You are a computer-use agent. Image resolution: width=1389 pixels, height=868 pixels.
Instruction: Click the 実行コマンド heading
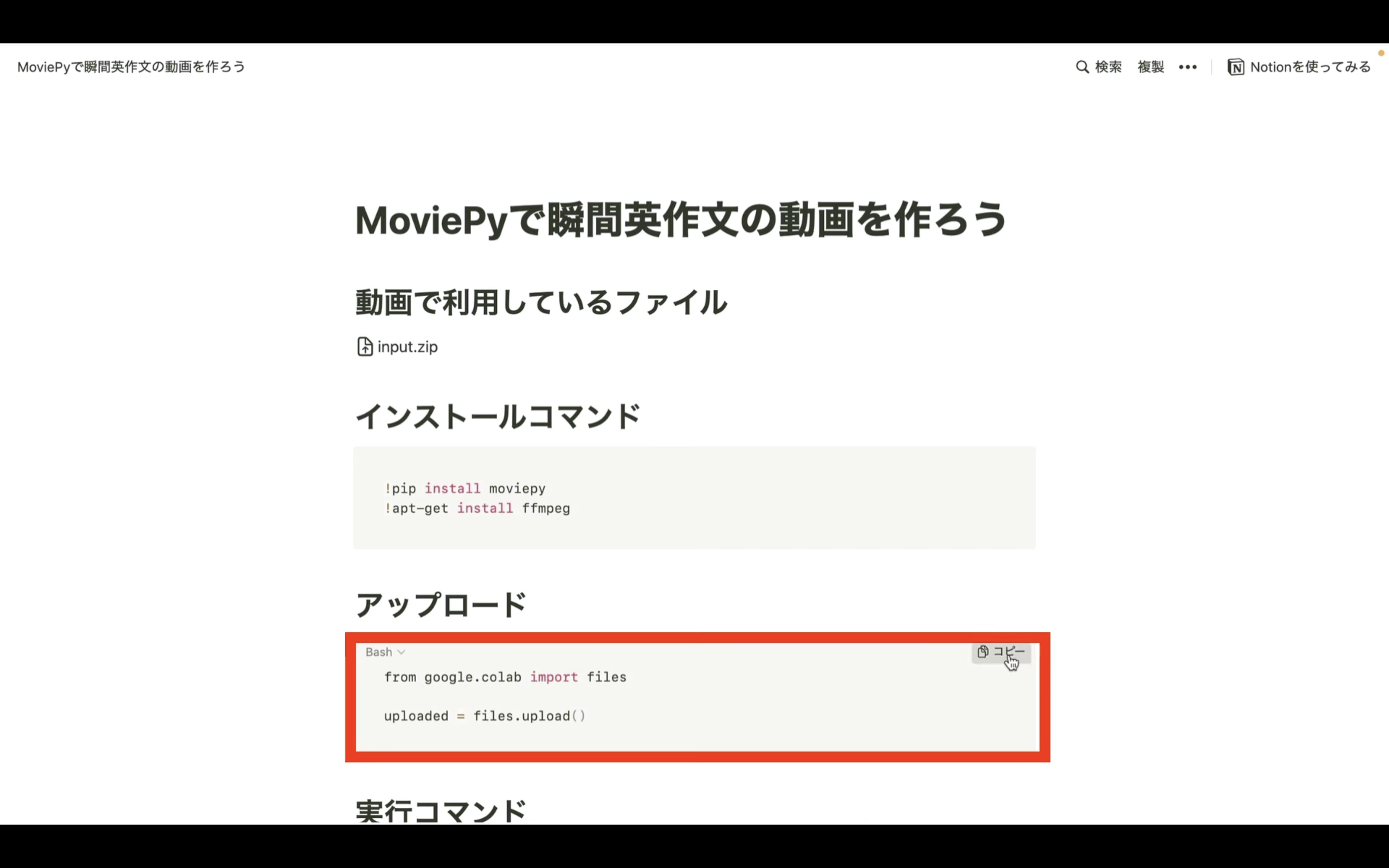tap(441, 811)
